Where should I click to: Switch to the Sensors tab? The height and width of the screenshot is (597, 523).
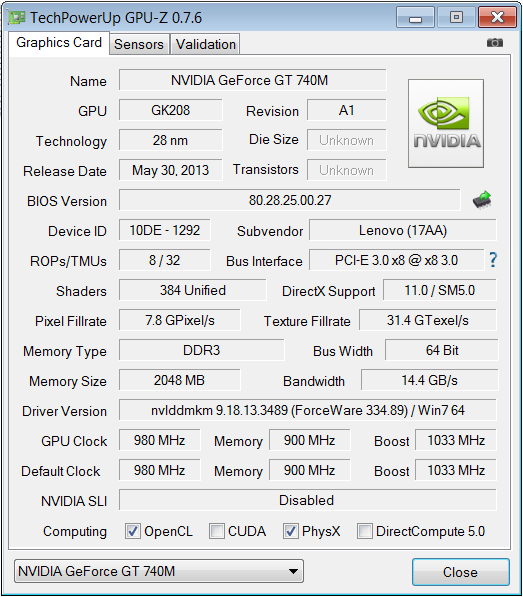[139, 44]
